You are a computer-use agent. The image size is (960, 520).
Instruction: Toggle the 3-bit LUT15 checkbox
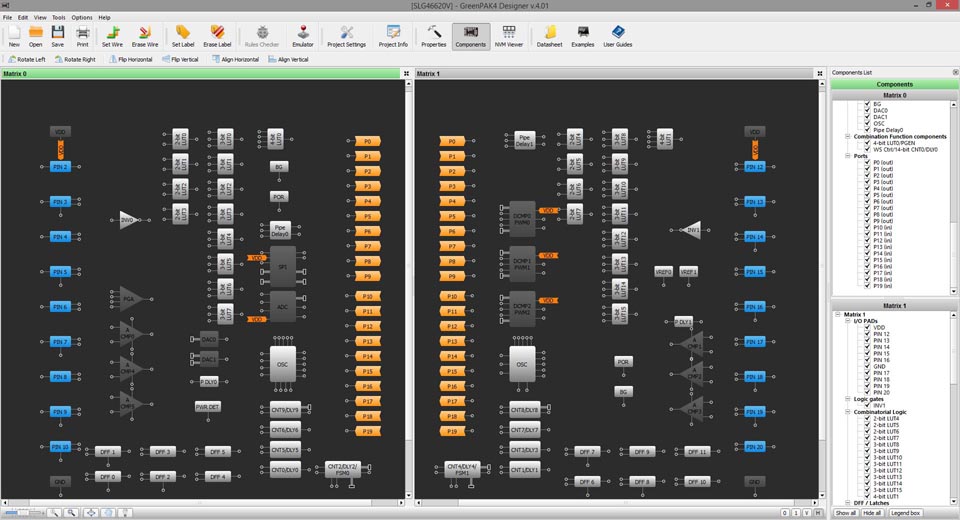[x=867, y=490]
